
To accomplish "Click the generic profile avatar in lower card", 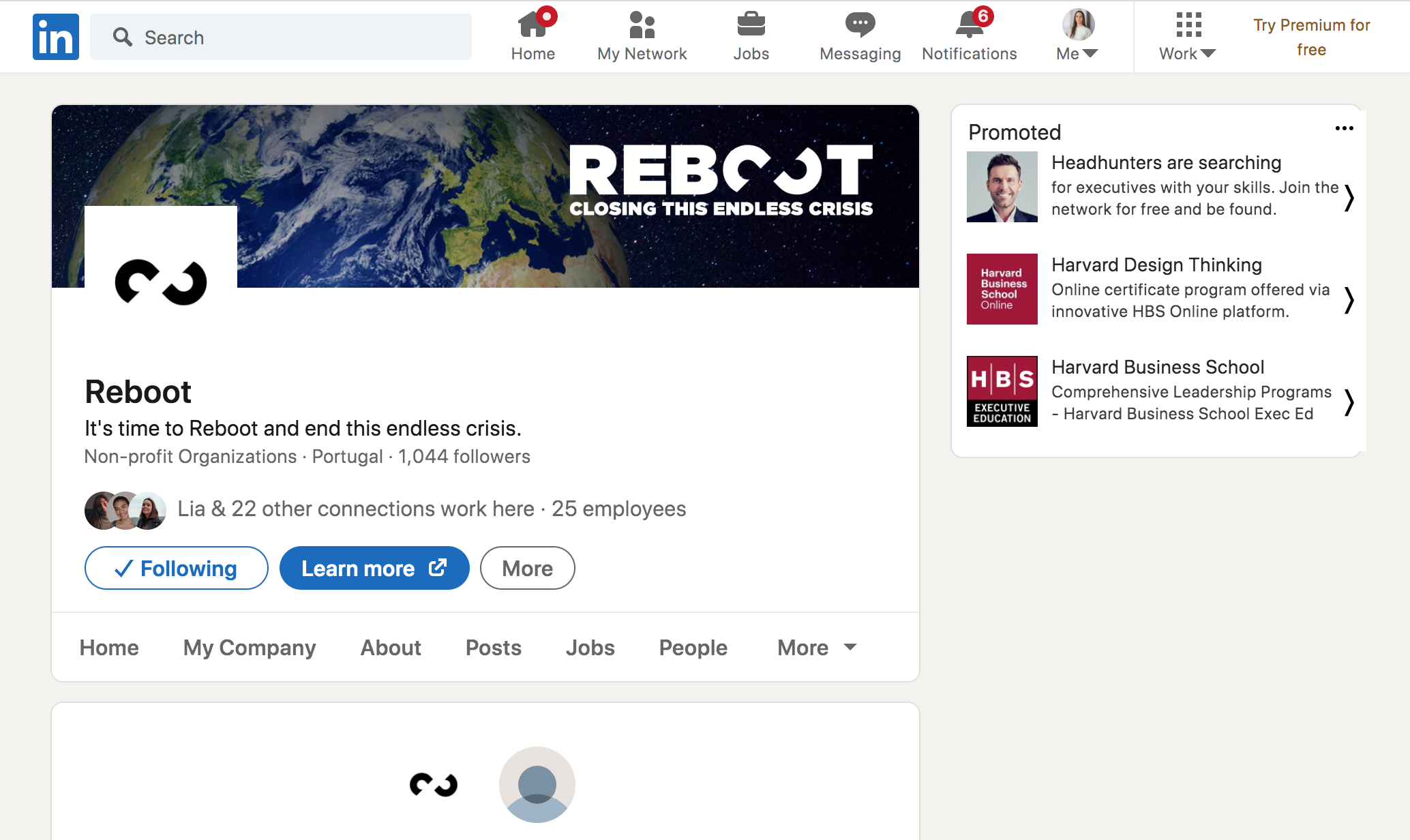I will [537, 785].
